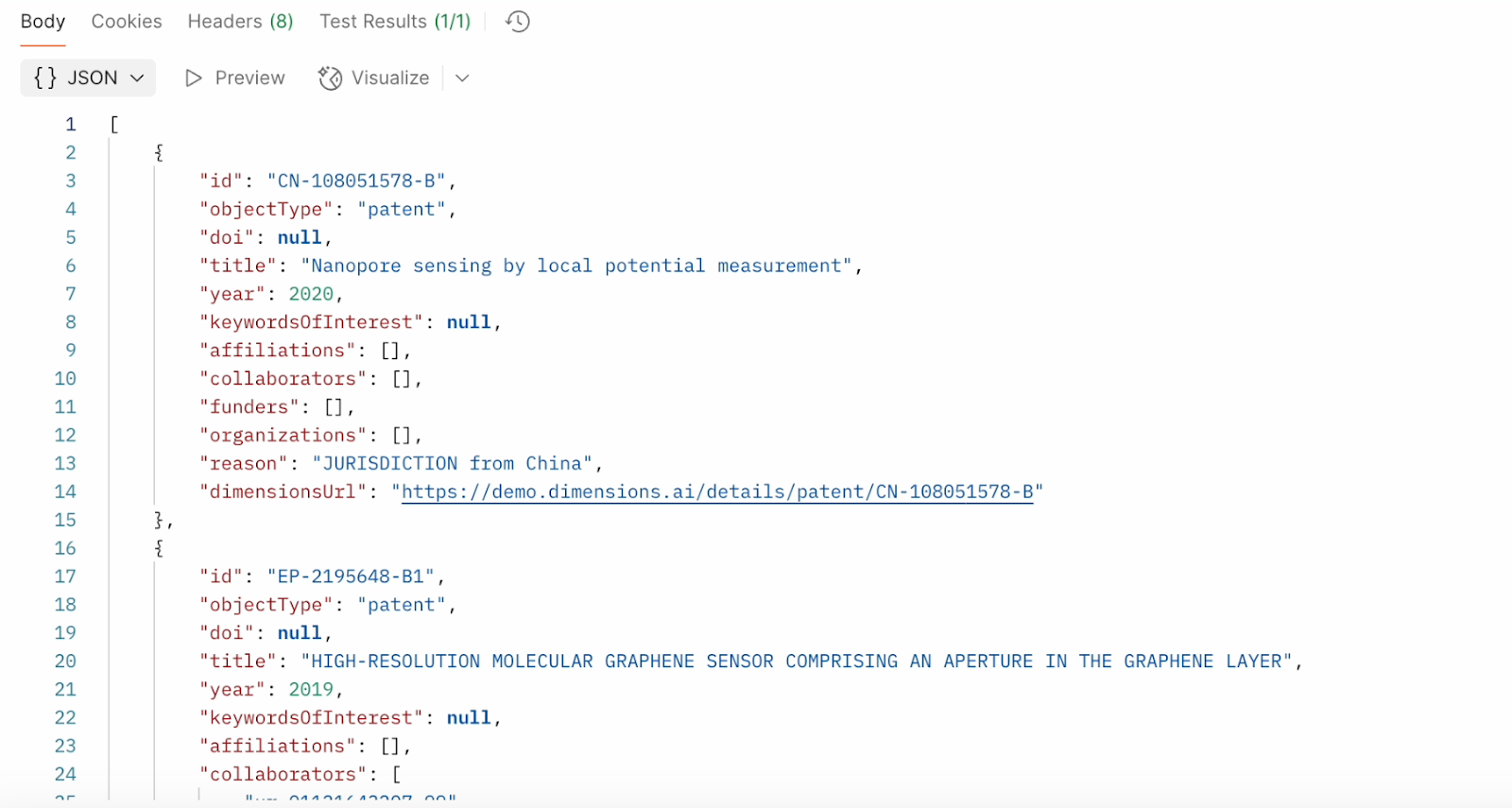View the Test Results (1/1) tab
Viewport: 1512px width, 808px height.
pos(394,22)
